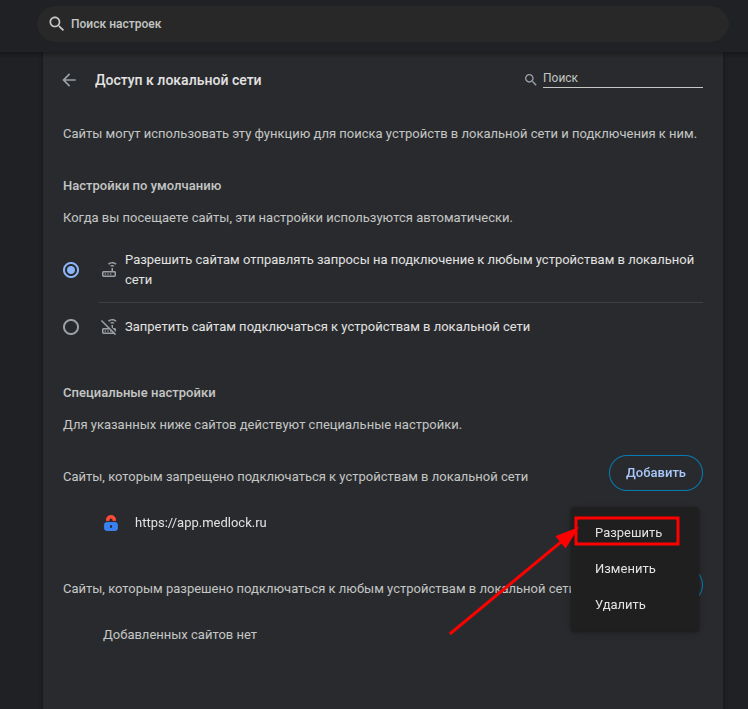Click the Доступ к локальной сети page title
Viewport: 748px width, 709px height.
(x=178, y=81)
